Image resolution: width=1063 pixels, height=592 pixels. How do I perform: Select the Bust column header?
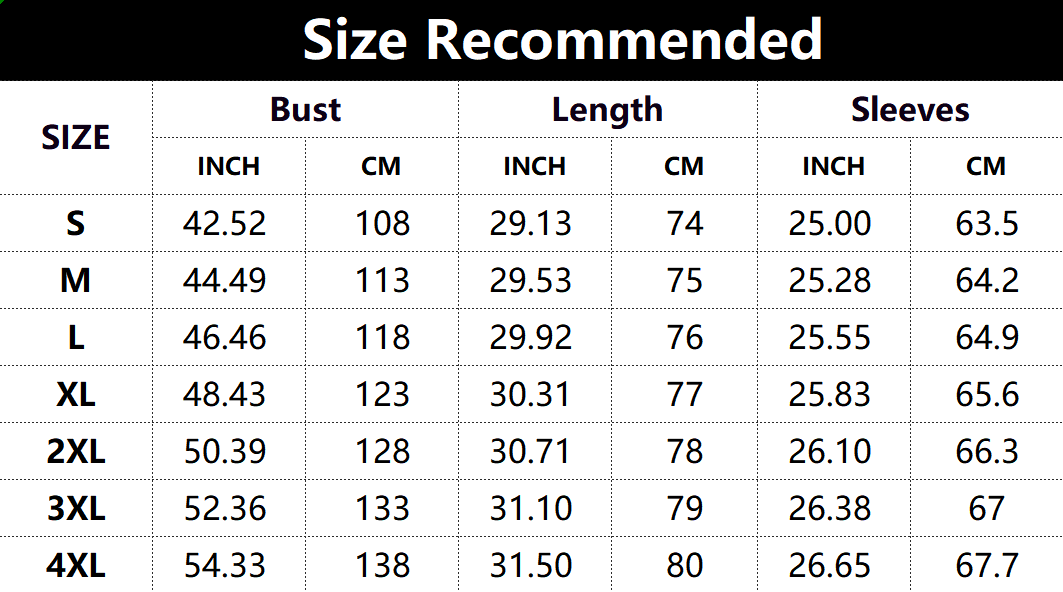(305, 109)
